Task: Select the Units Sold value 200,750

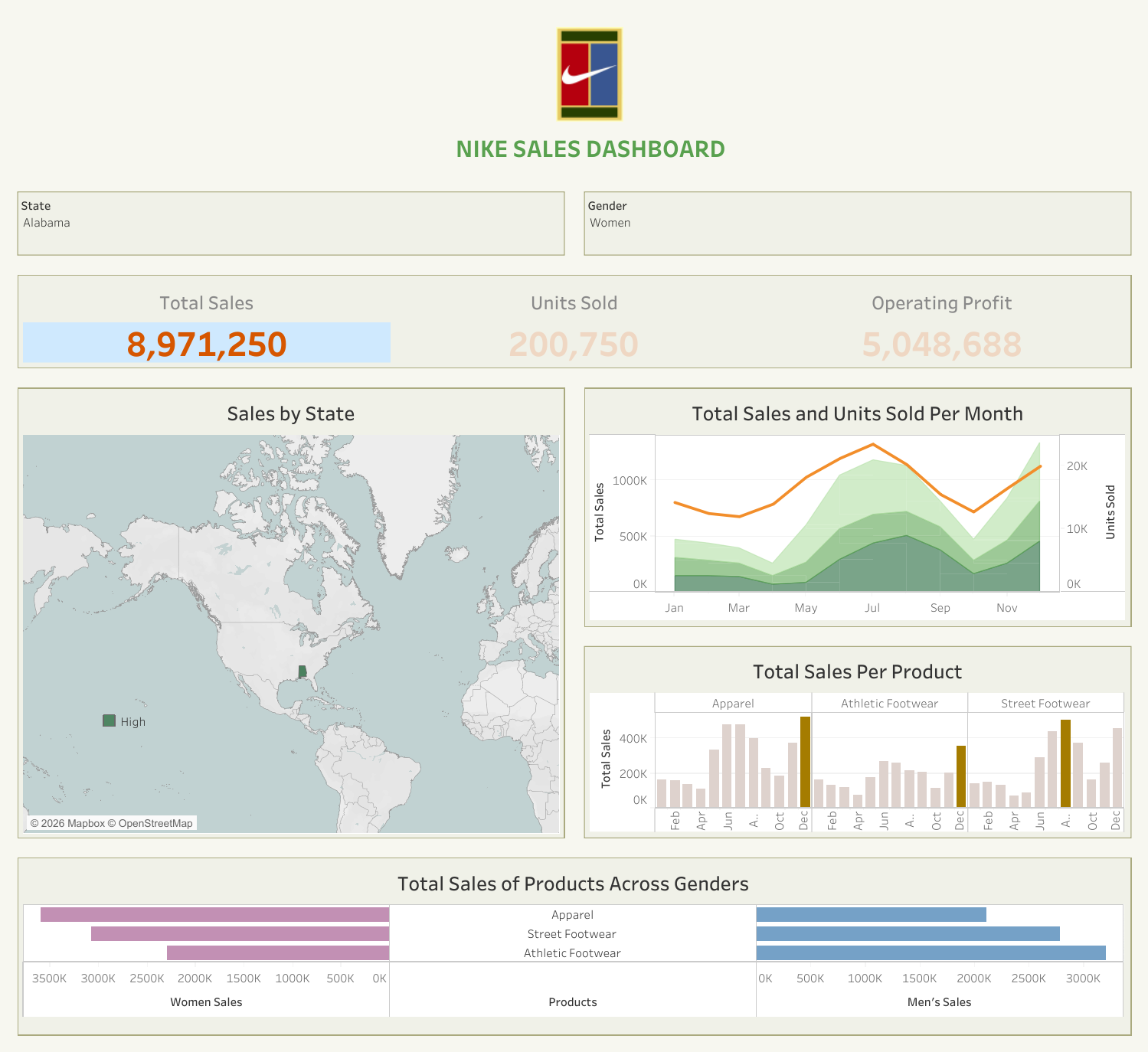Action: tap(574, 344)
